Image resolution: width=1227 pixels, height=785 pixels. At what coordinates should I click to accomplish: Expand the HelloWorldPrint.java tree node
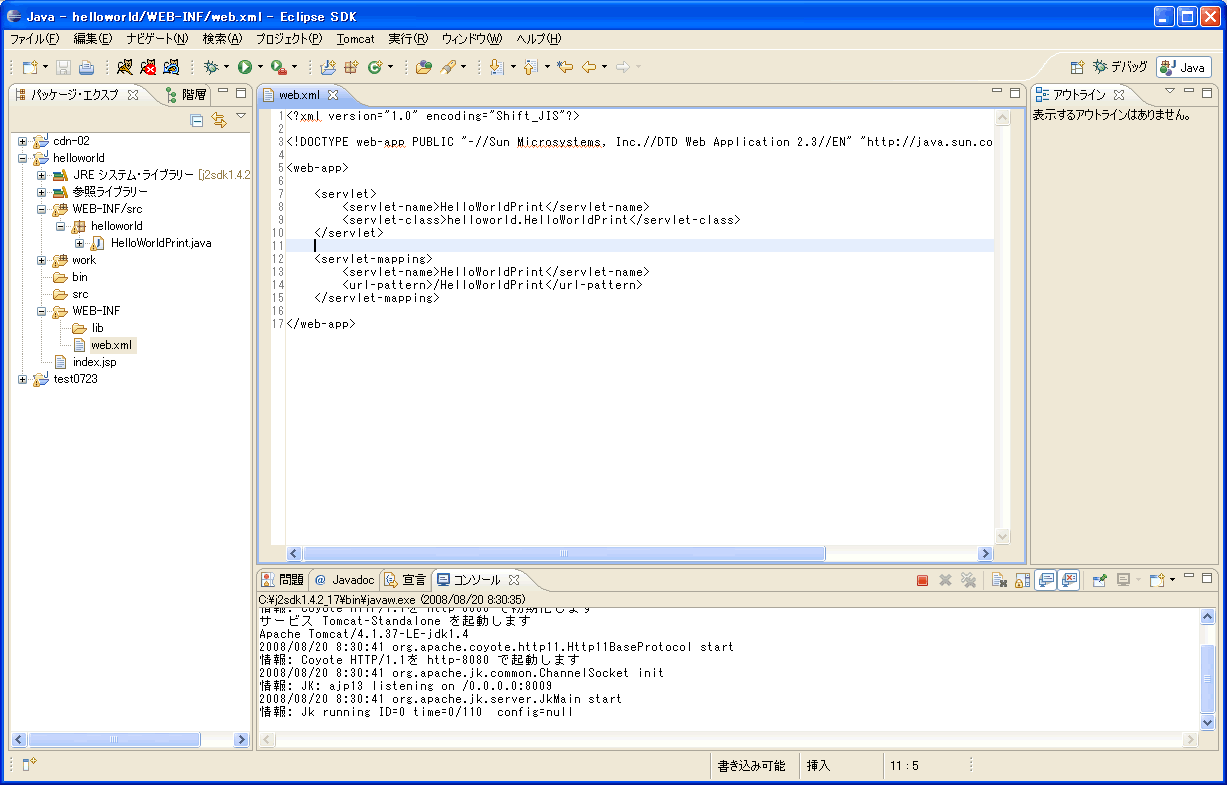(x=79, y=243)
